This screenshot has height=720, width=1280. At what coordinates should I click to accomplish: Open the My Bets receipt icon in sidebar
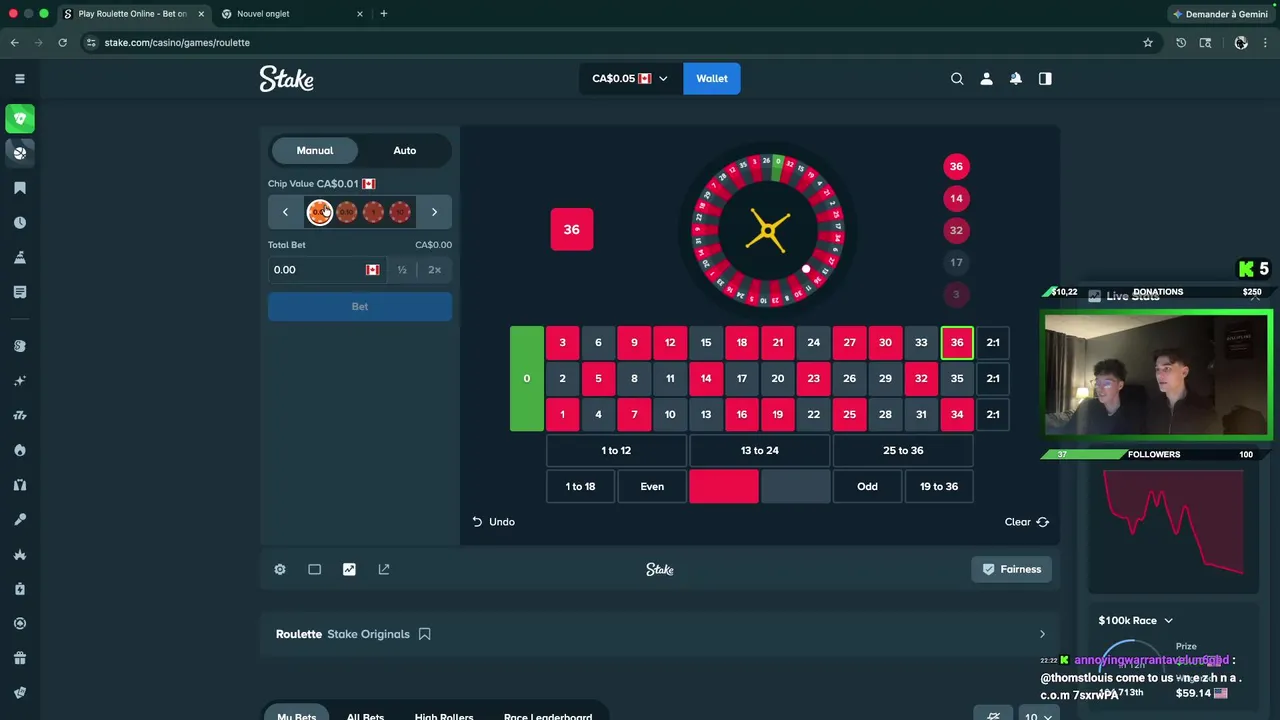tap(19, 291)
